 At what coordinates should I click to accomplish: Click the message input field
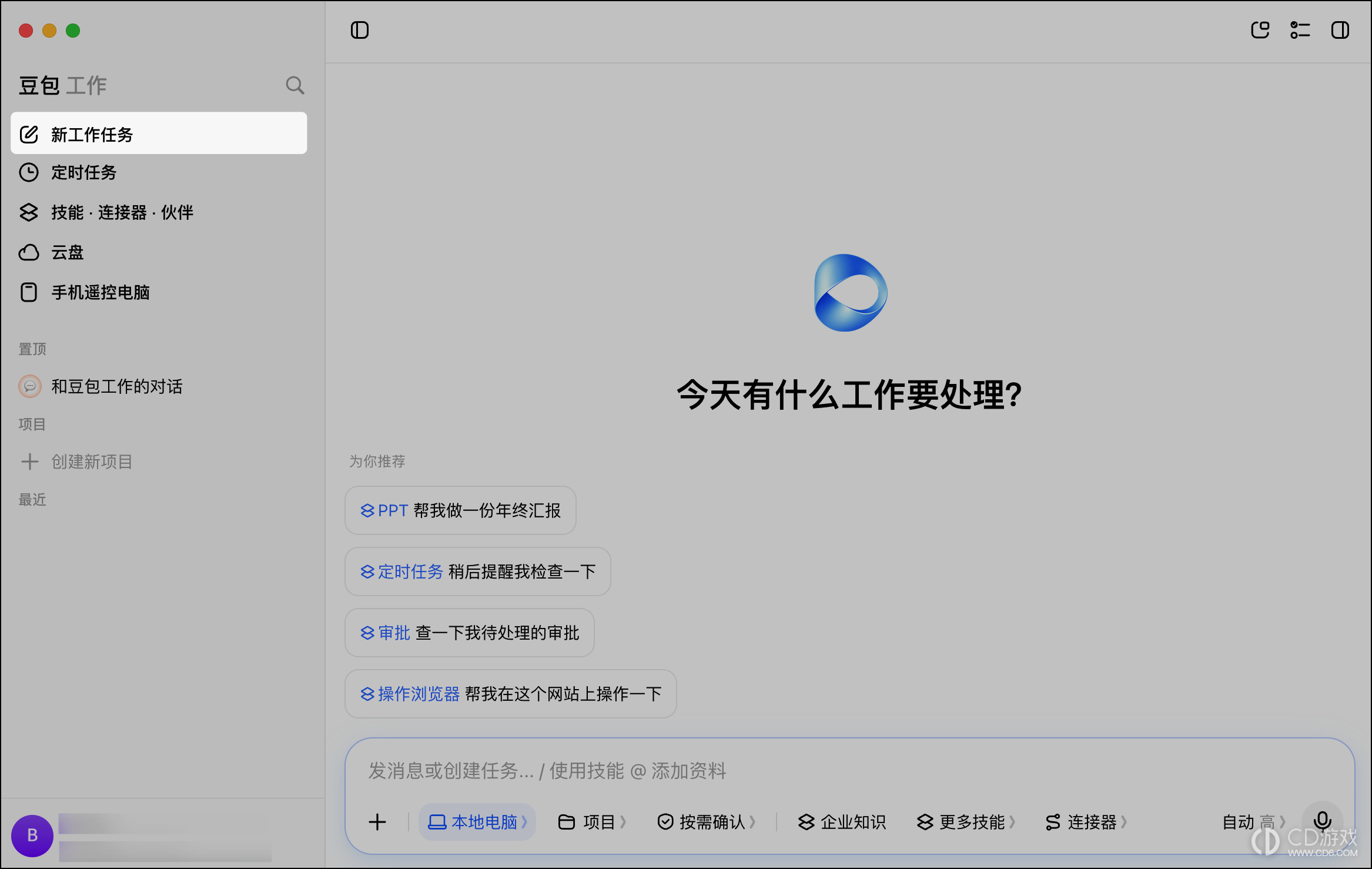[849, 771]
